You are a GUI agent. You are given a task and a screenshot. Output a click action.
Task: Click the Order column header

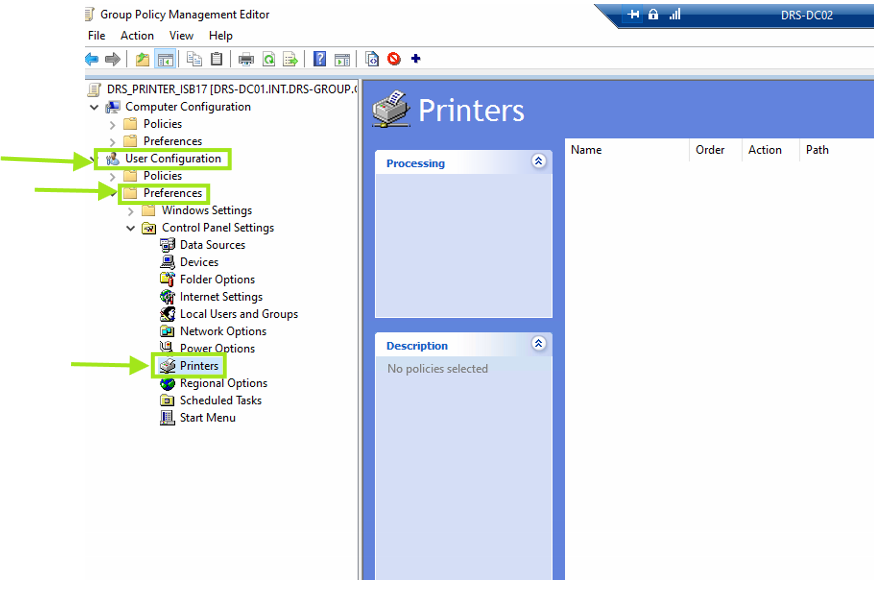711,150
